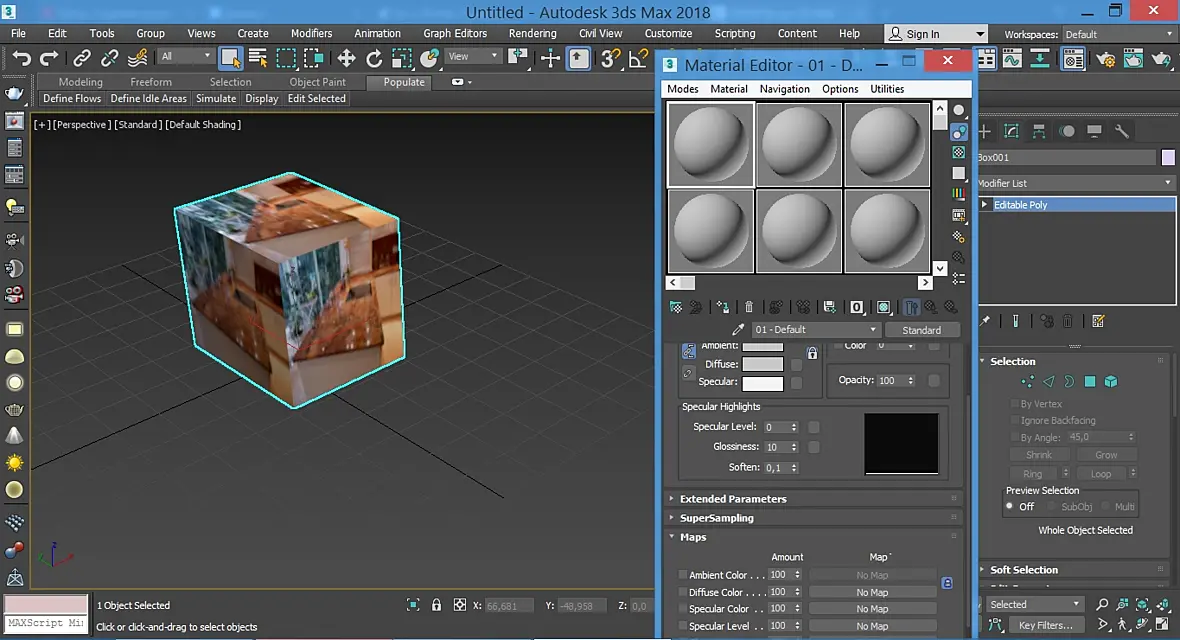Select the Move tool icon

(x=346, y=58)
